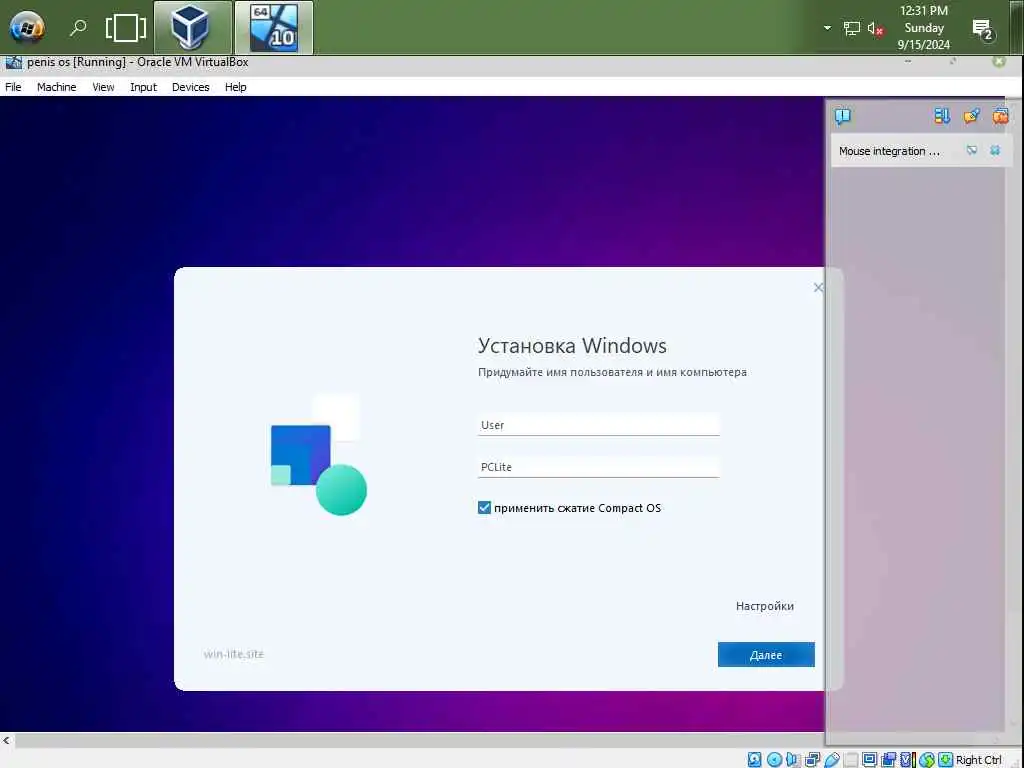This screenshot has width=1024, height=768.
Task: Click the recording status icon
Action: click(888, 760)
